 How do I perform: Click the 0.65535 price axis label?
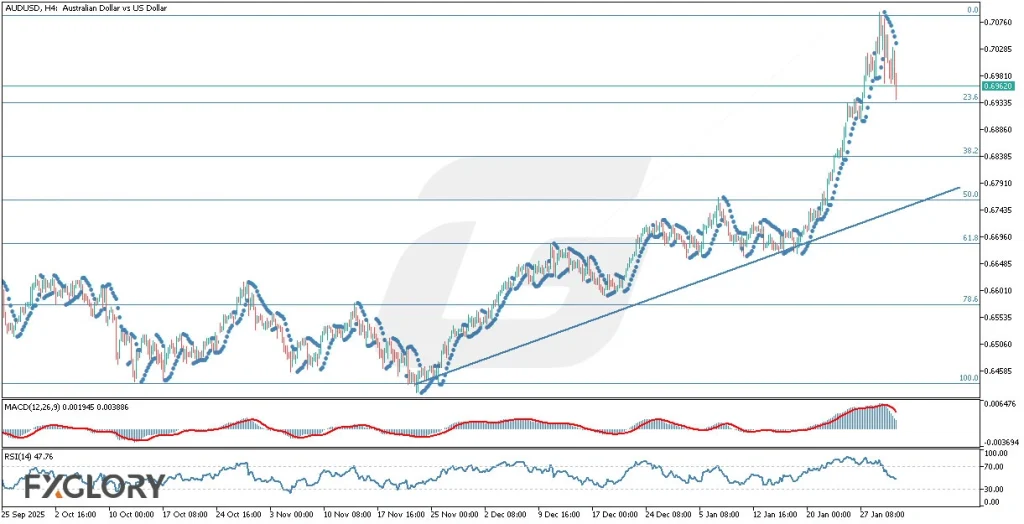coord(1000,318)
